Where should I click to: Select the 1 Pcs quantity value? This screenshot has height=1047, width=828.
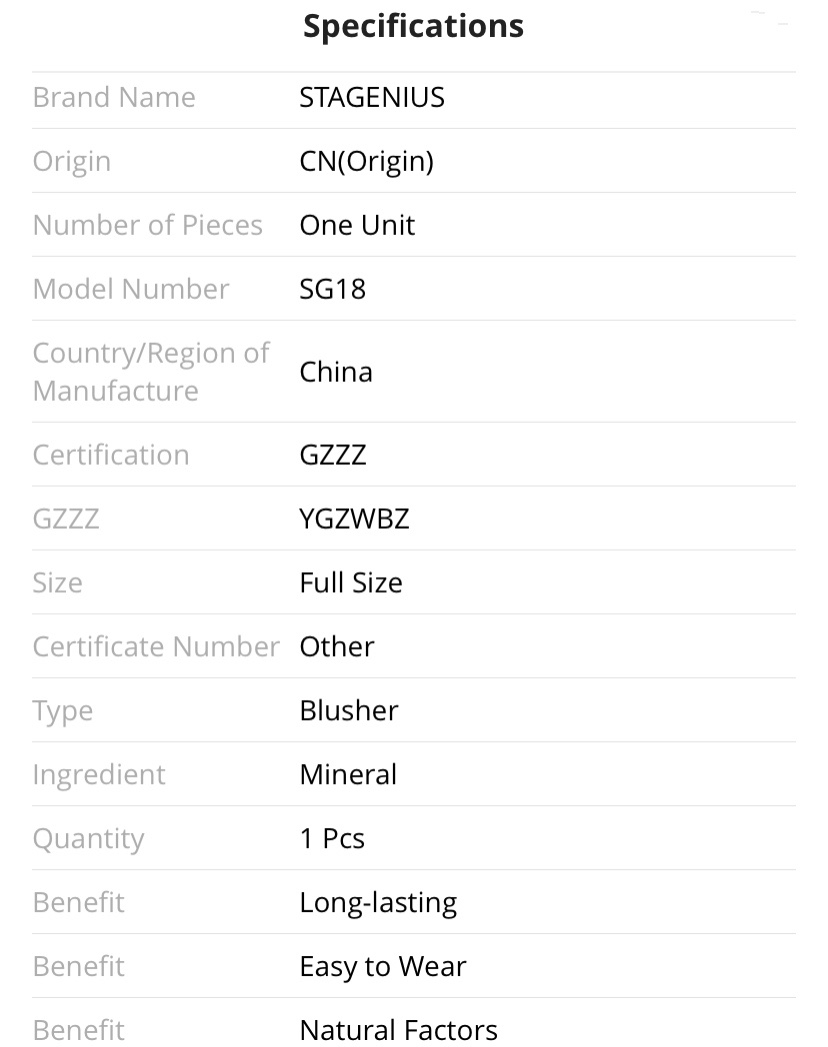pyautogui.click(x=333, y=839)
